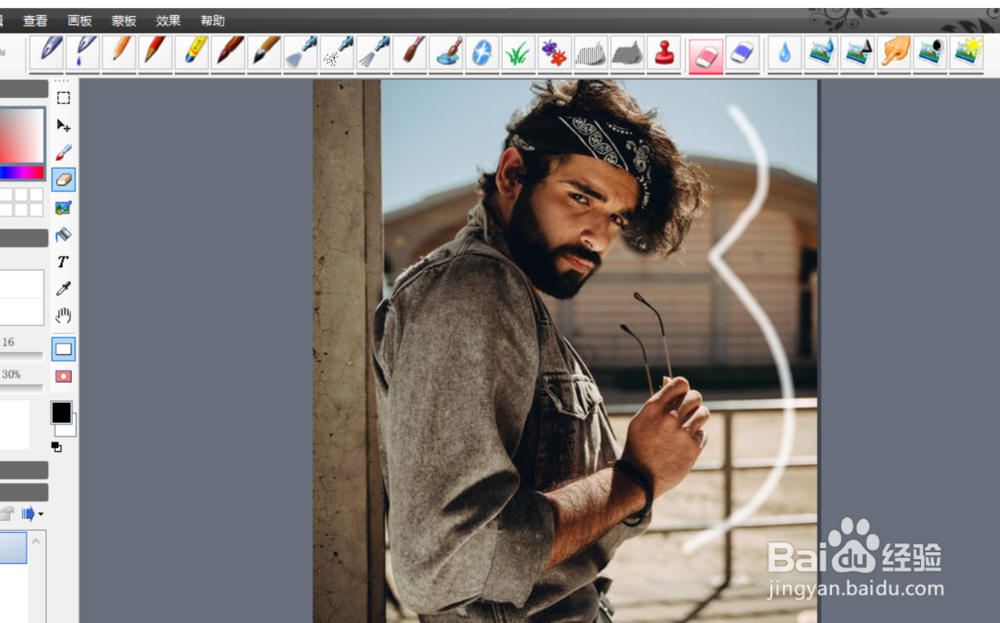This screenshot has height=623, width=1000.
Task: Select the blue eraser in top toolbar
Action: tap(742, 54)
